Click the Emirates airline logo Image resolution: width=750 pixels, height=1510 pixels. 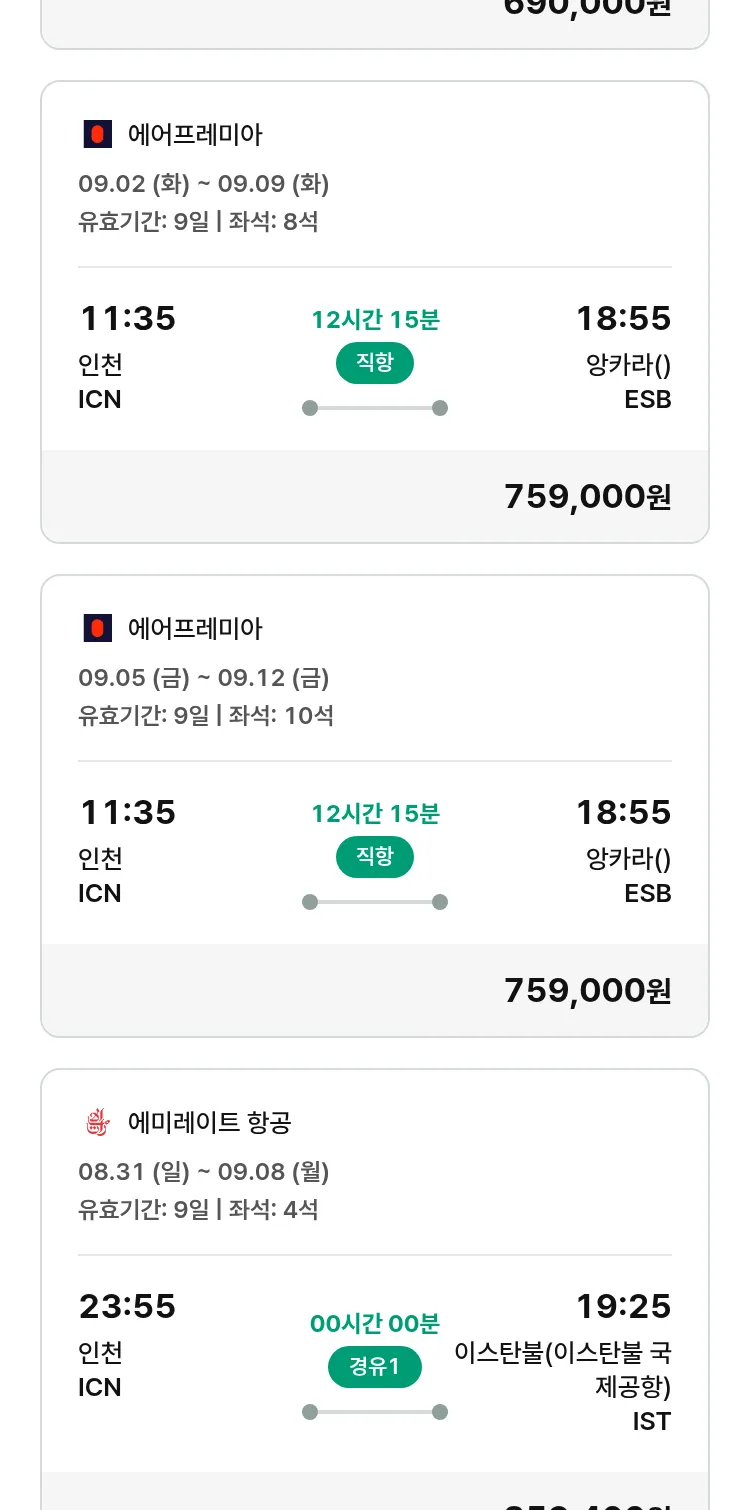point(97,1122)
